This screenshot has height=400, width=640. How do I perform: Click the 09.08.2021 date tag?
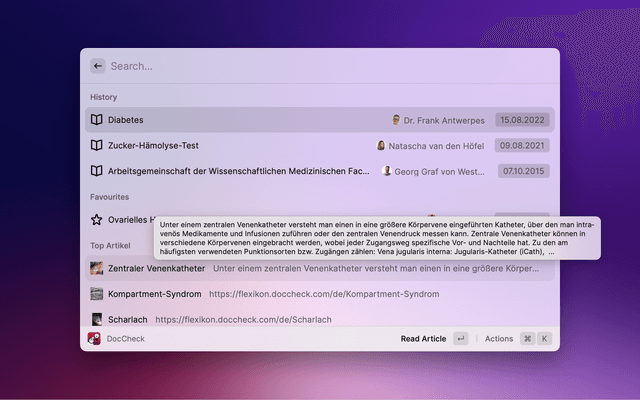pos(522,145)
